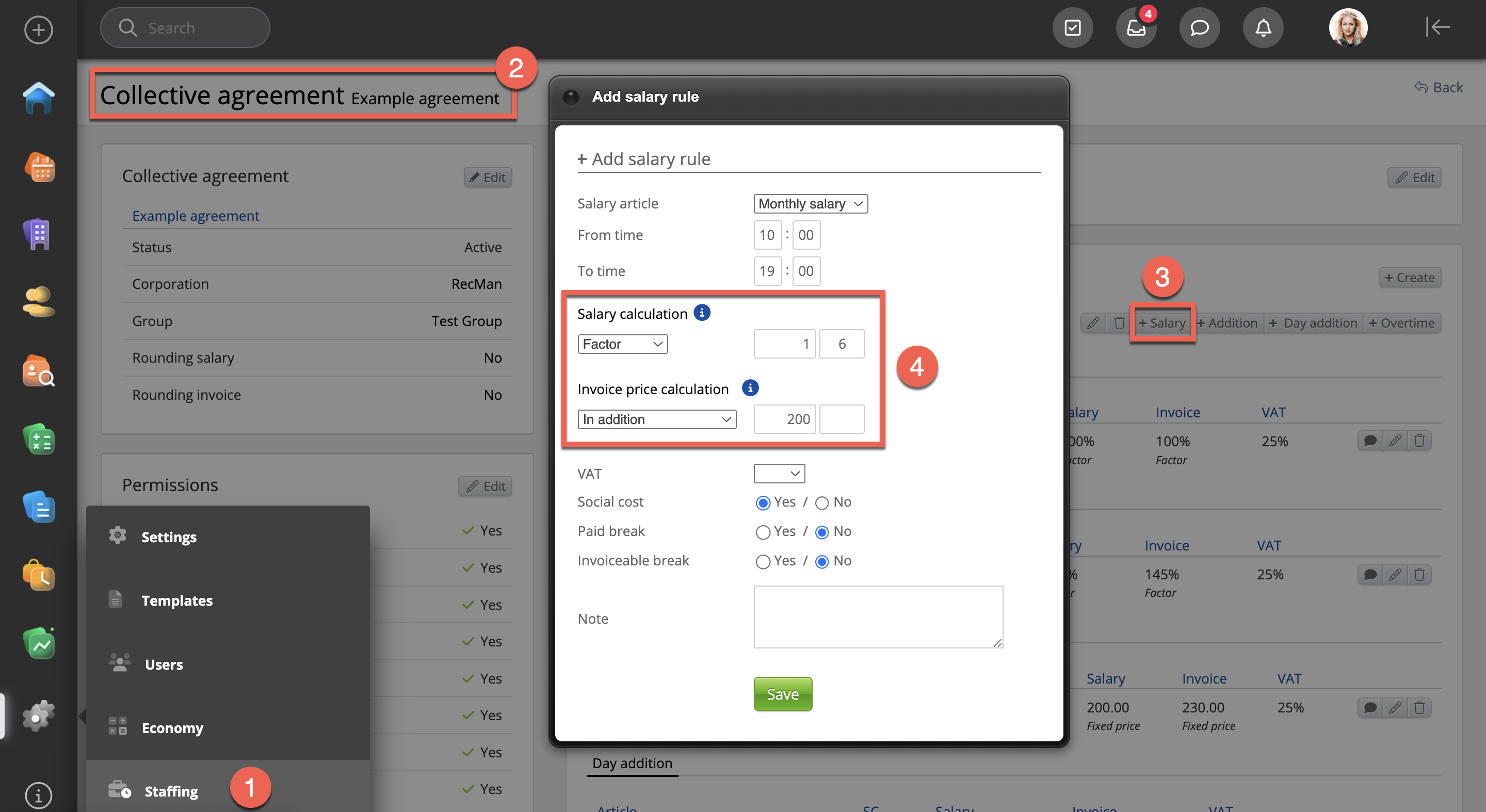Open the Templates menu item
The image size is (1486, 812).
176,600
